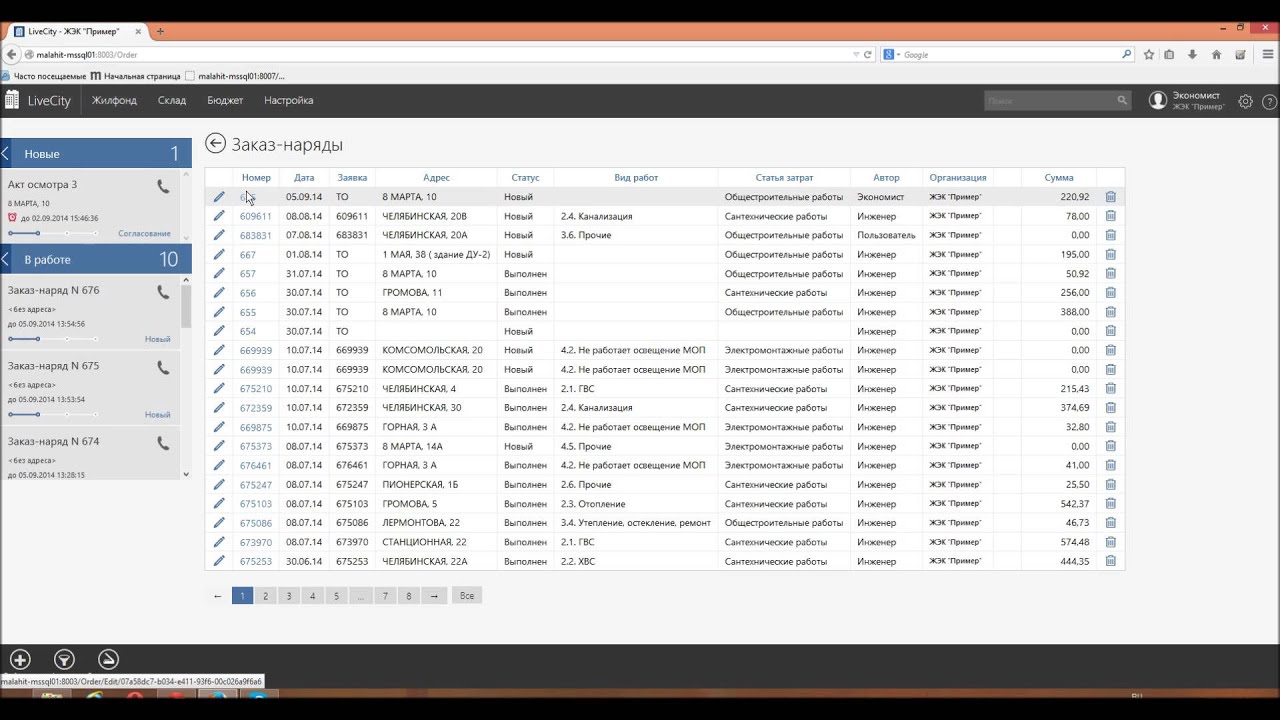Click progress slider on Заказ-наряд N 676 card
The image size is (1280, 720).
click(53, 339)
